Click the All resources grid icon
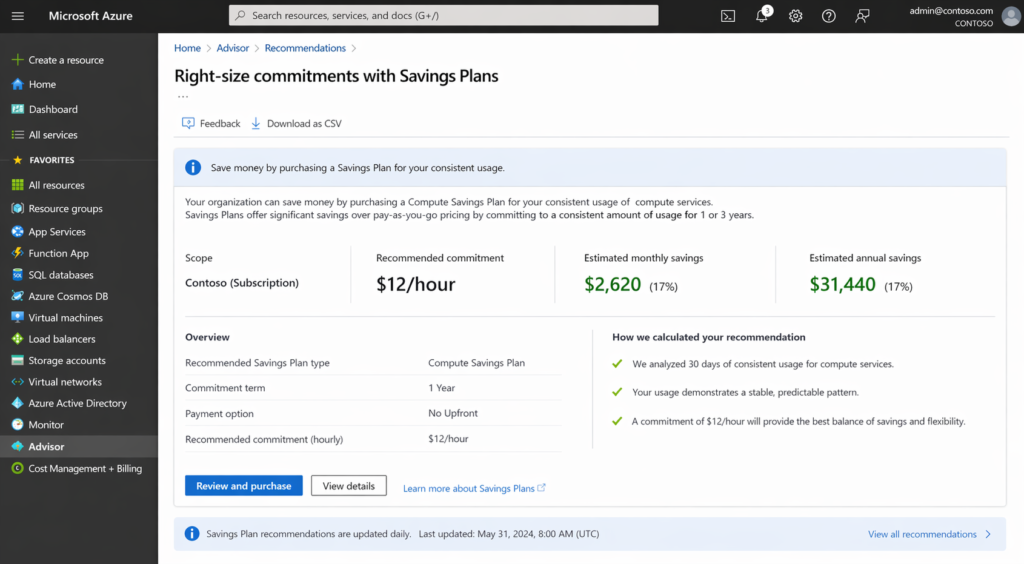Image resolution: width=1024 pixels, height=564 pixels. [18, 185]
